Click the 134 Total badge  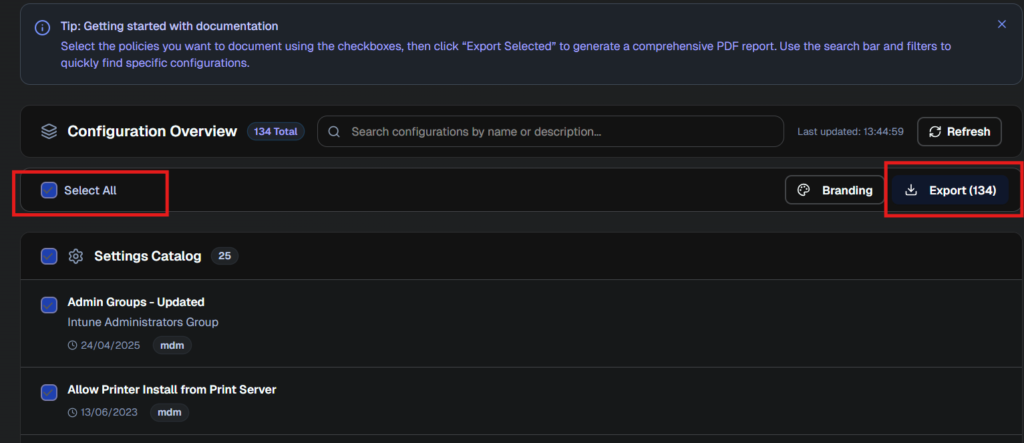click(275, 132)
